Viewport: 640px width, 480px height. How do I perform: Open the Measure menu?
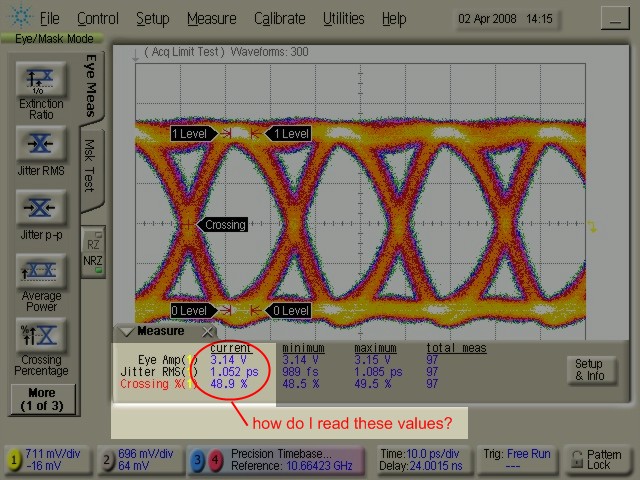pyautogui.click(x=211, y=18)
